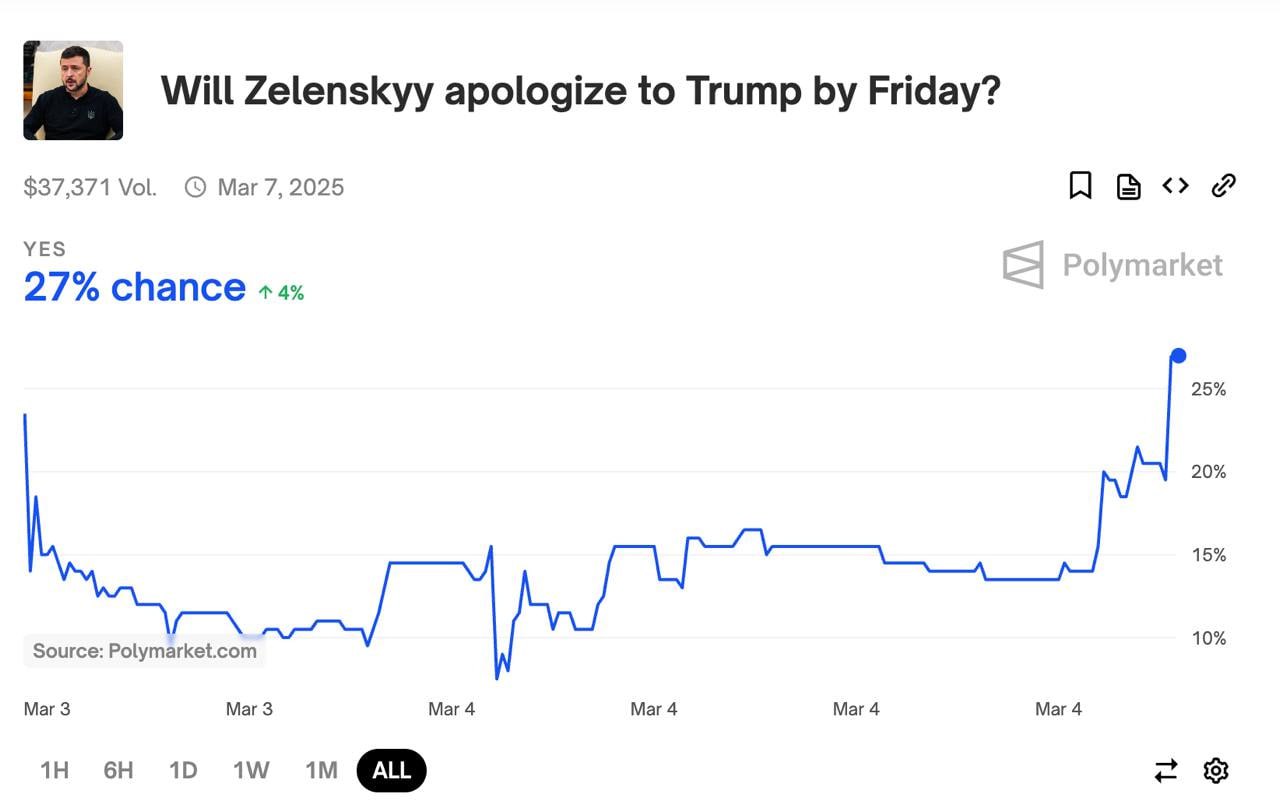Click the embed code icon

1175,186
